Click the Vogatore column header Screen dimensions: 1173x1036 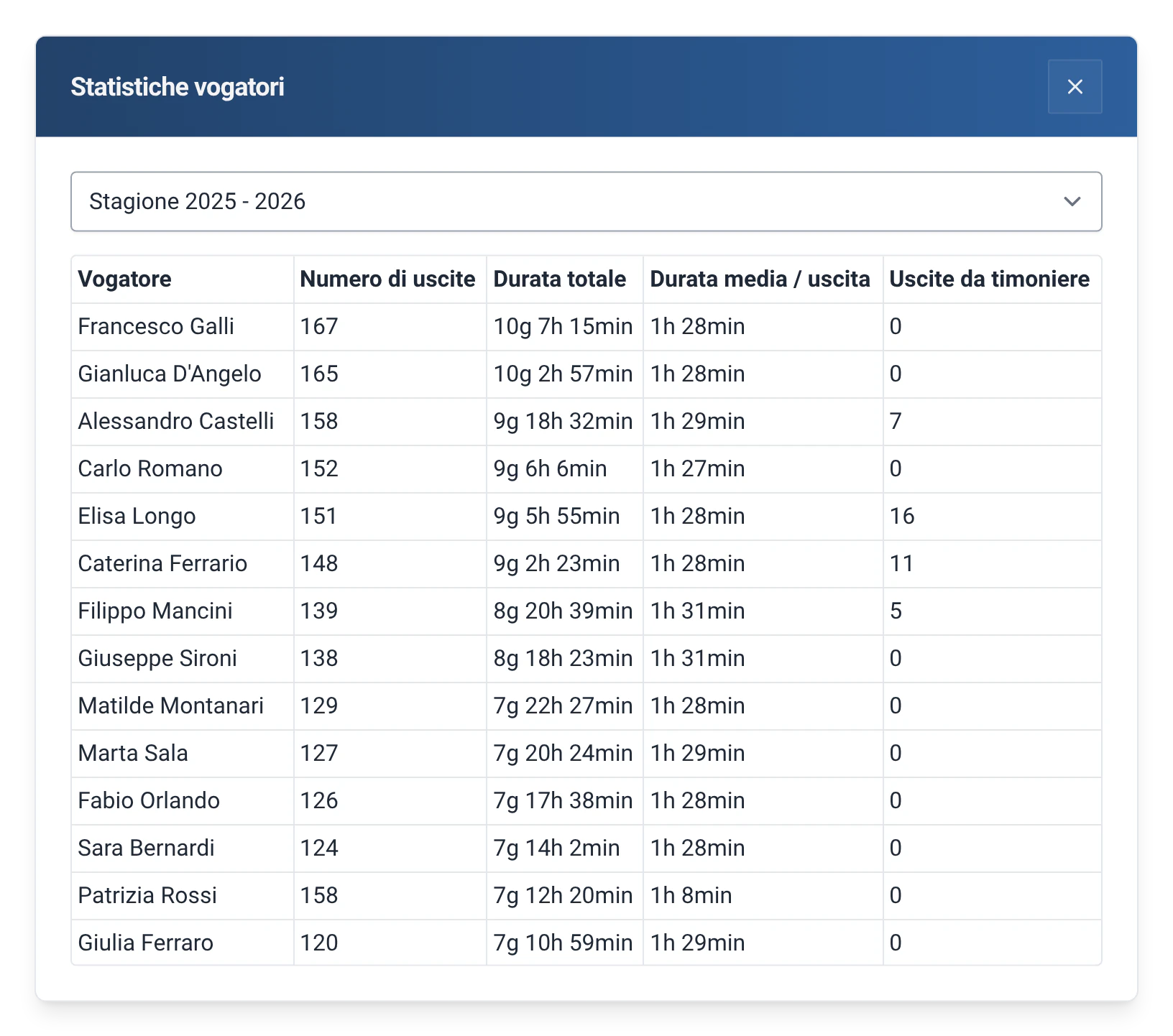coord(124,279)
